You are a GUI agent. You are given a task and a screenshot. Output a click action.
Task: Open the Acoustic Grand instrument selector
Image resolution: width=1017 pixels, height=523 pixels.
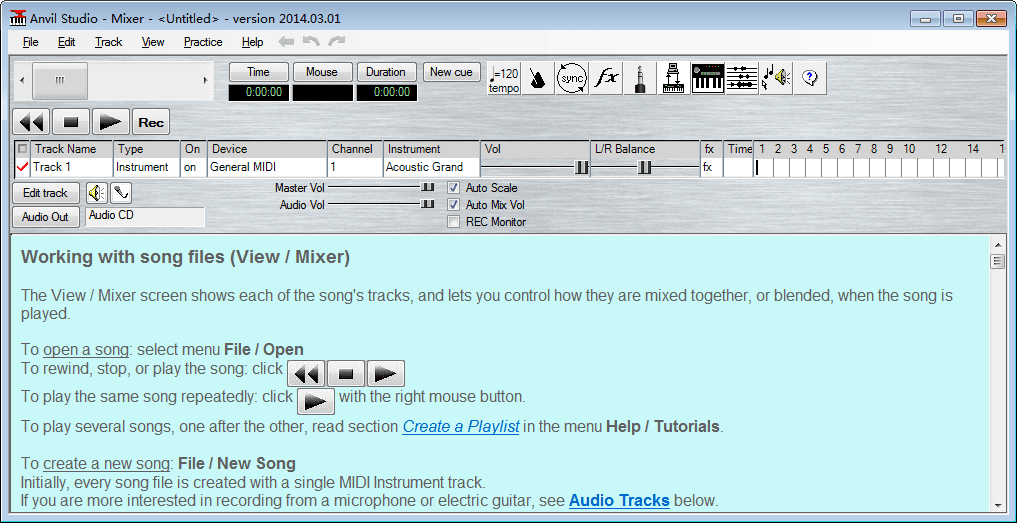pyautogui.click(x=430, y=168)
